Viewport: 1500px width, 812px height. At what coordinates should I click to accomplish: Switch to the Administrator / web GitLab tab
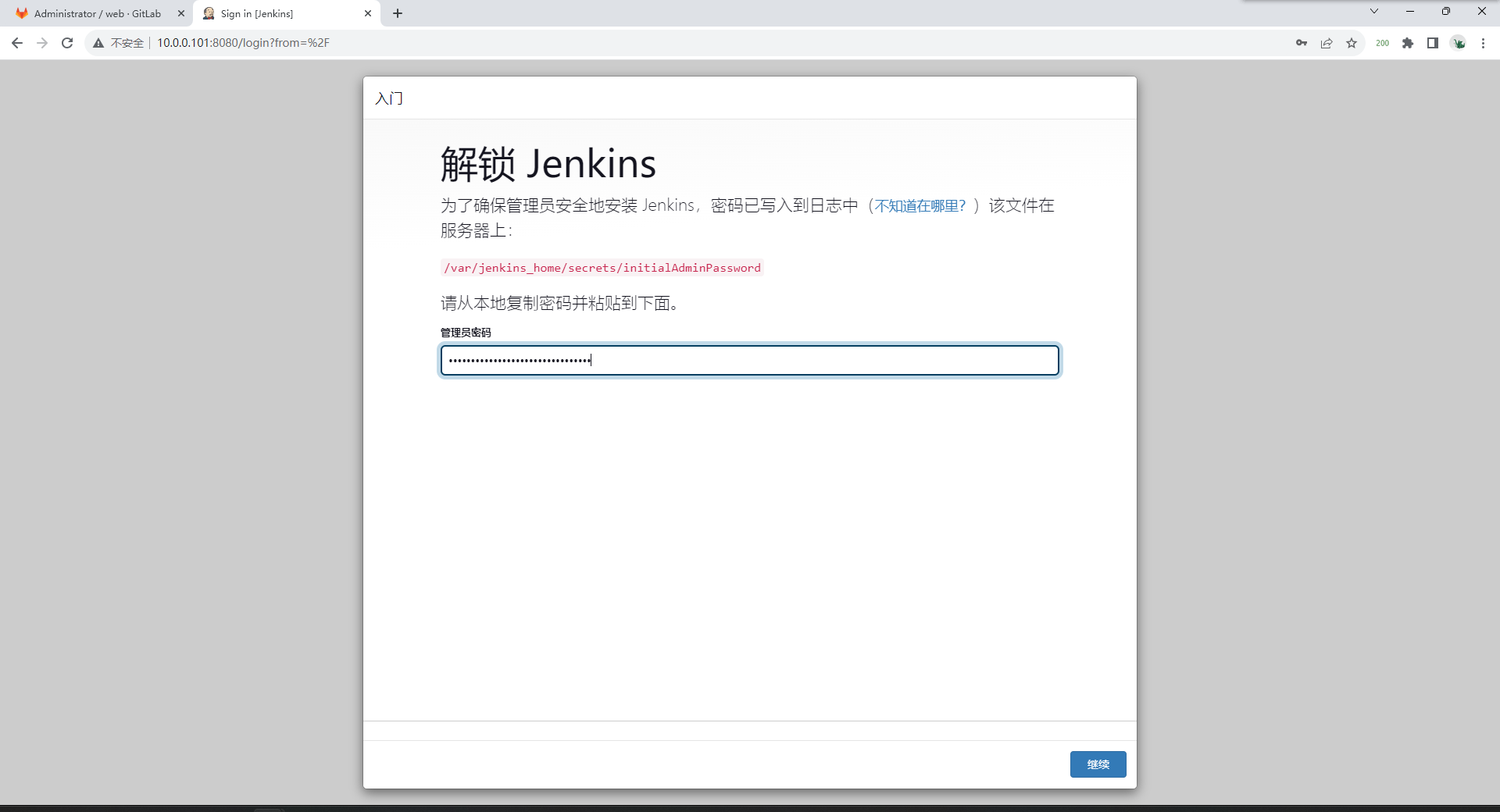(x=97, y=13)
